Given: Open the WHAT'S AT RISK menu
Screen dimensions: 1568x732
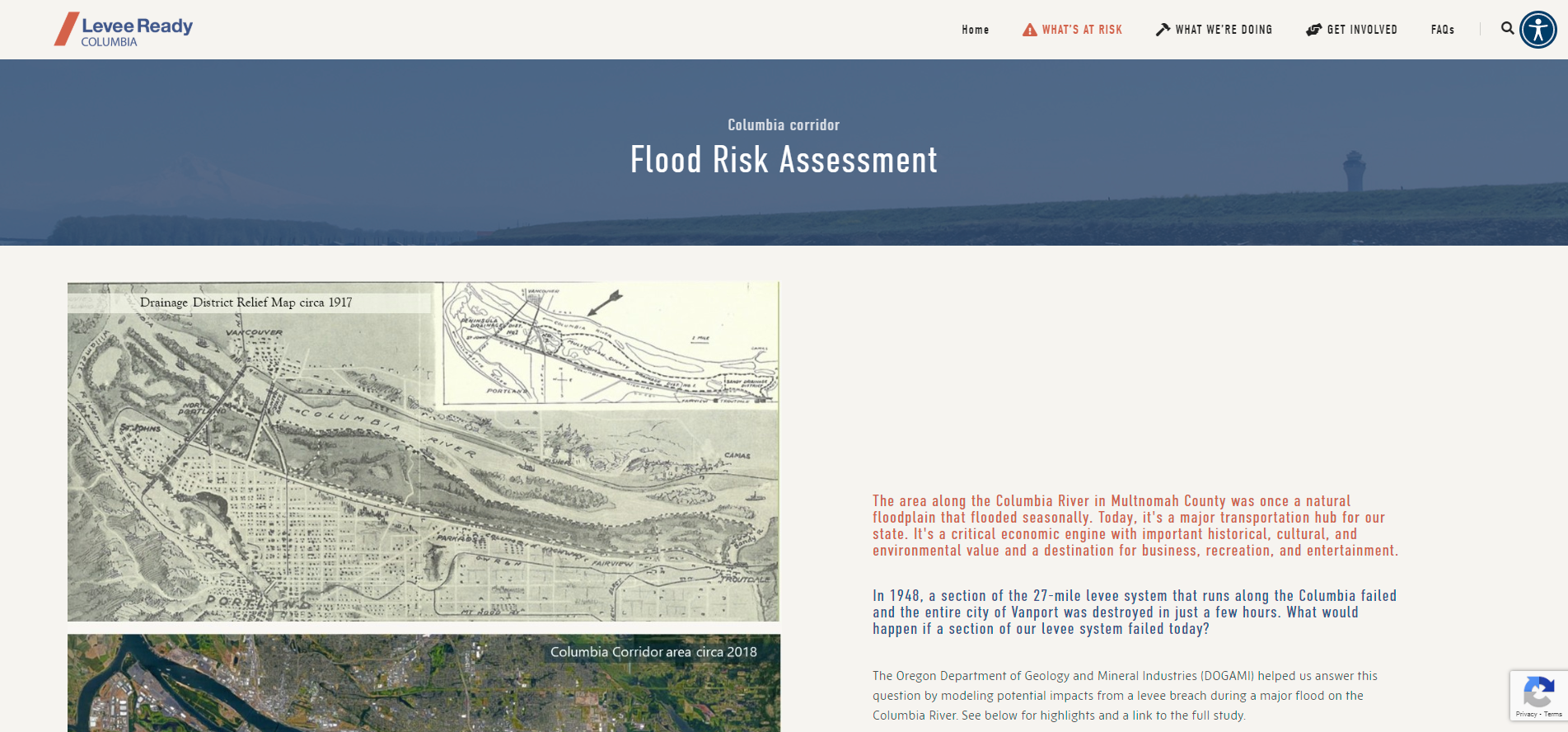Looking at the screenshot, I should point(1081,30).
